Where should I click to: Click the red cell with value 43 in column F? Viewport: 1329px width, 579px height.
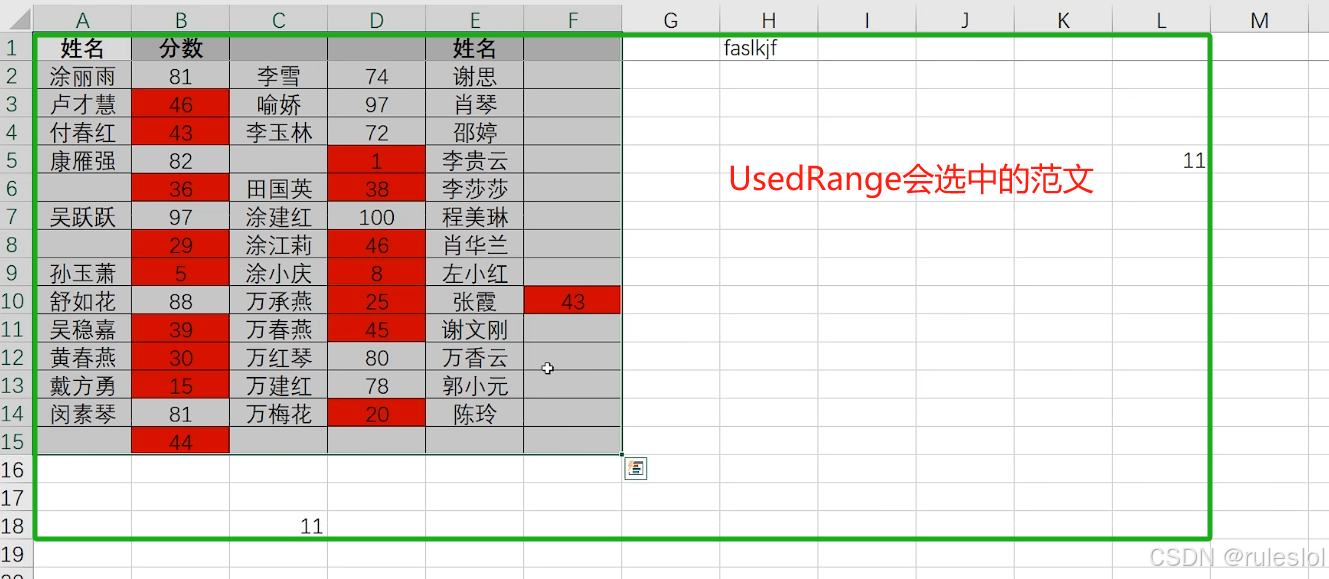coord(573,301)
